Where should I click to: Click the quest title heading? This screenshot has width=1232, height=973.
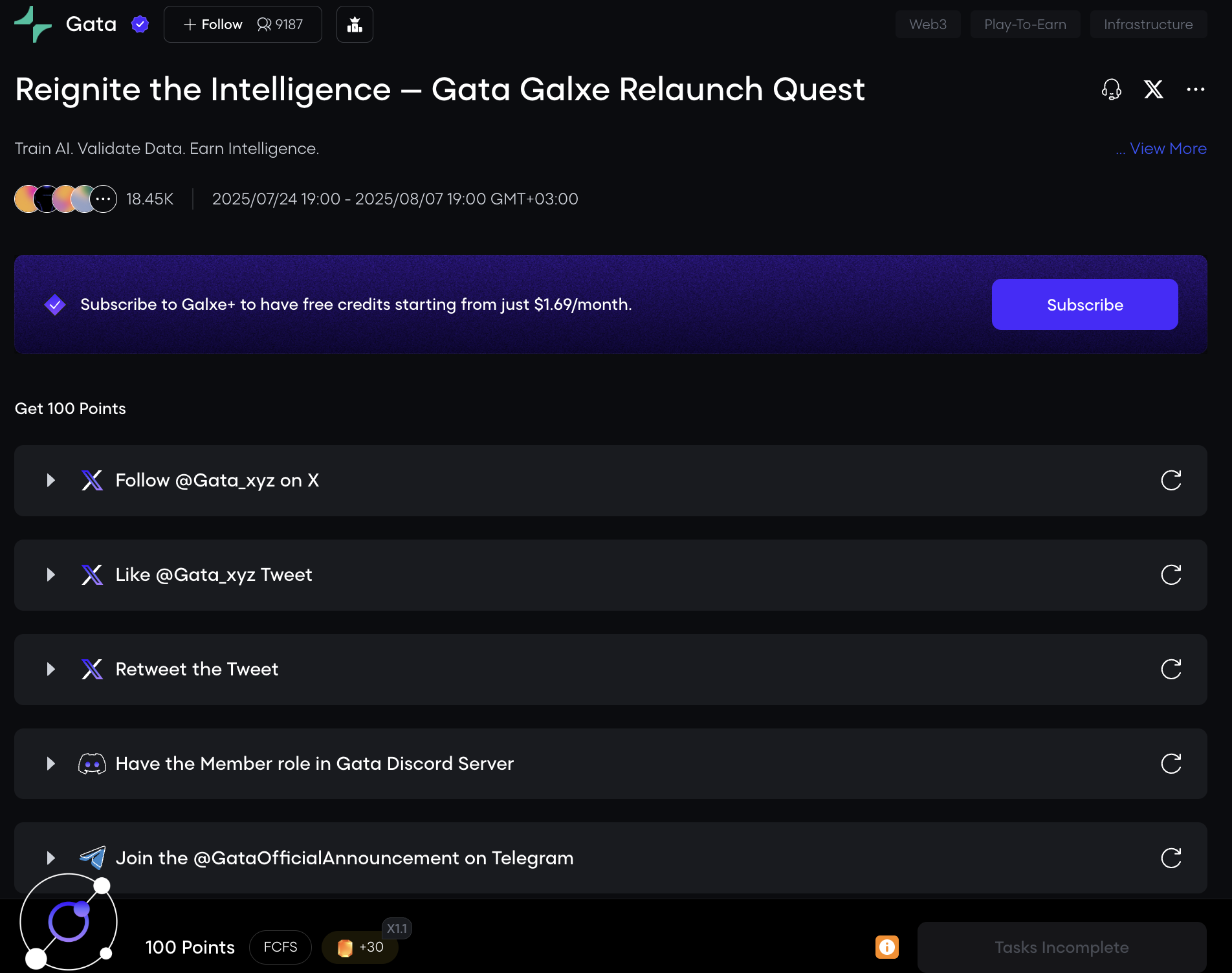coord(440,89)
